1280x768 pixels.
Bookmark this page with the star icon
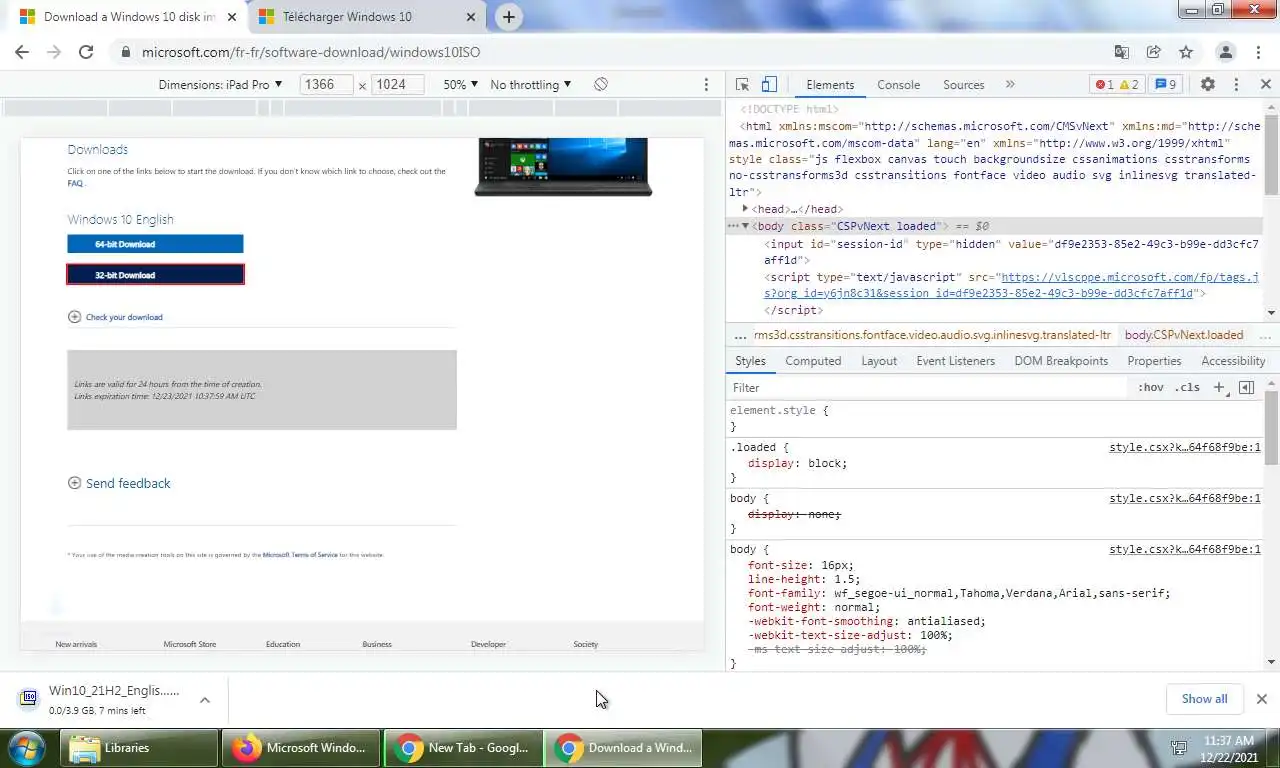[1186, 52]
